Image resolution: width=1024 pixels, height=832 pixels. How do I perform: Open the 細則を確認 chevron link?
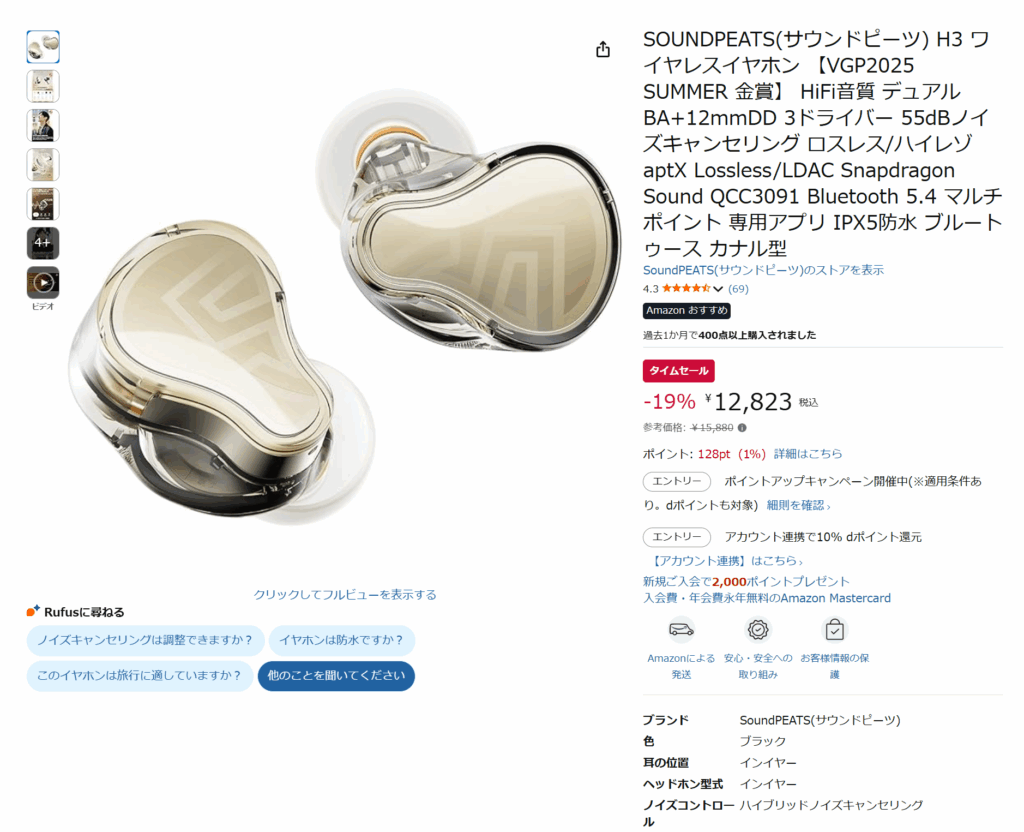(798, 505)
